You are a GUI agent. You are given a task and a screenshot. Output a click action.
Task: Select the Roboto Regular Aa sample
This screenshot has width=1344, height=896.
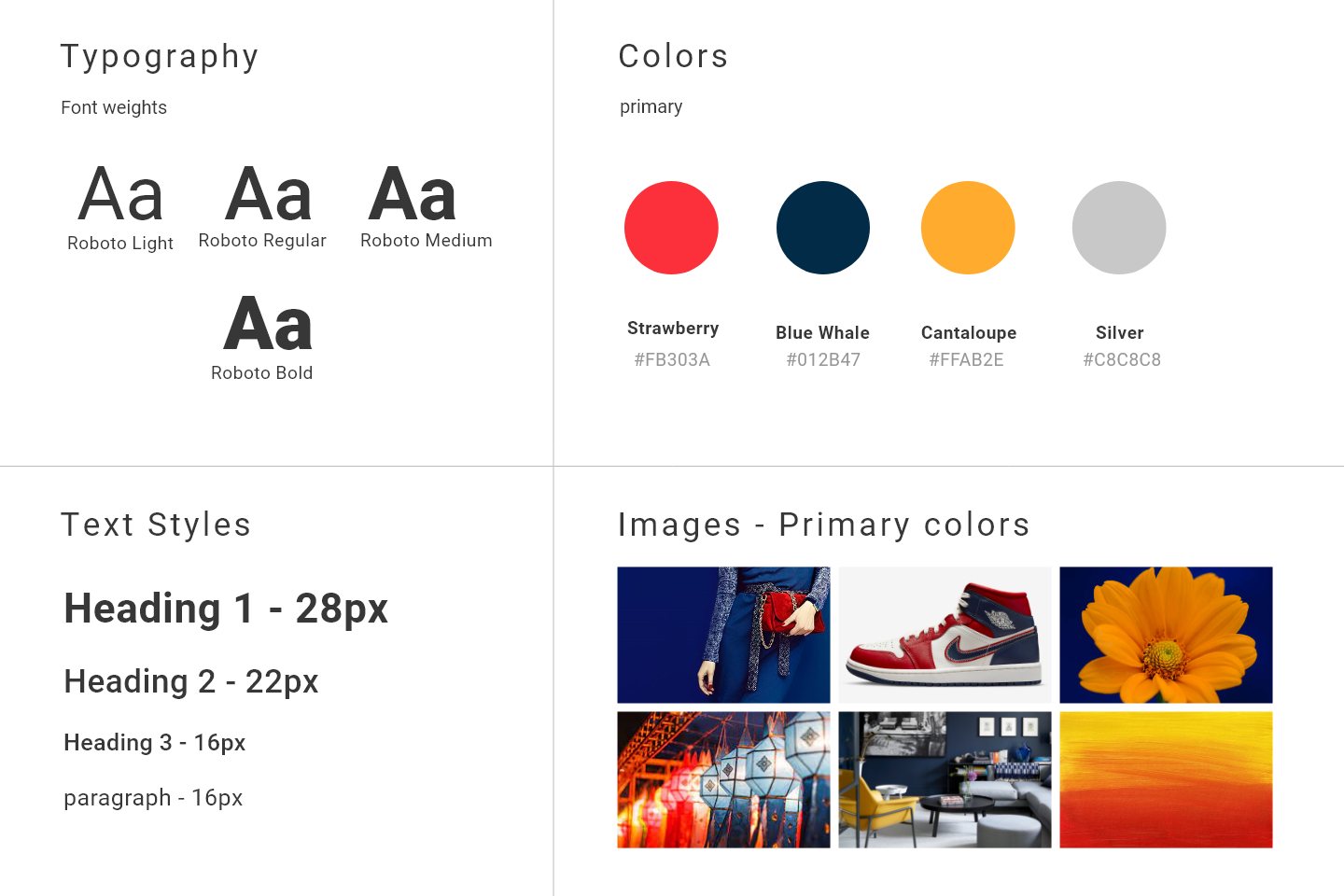pos(268,194)
